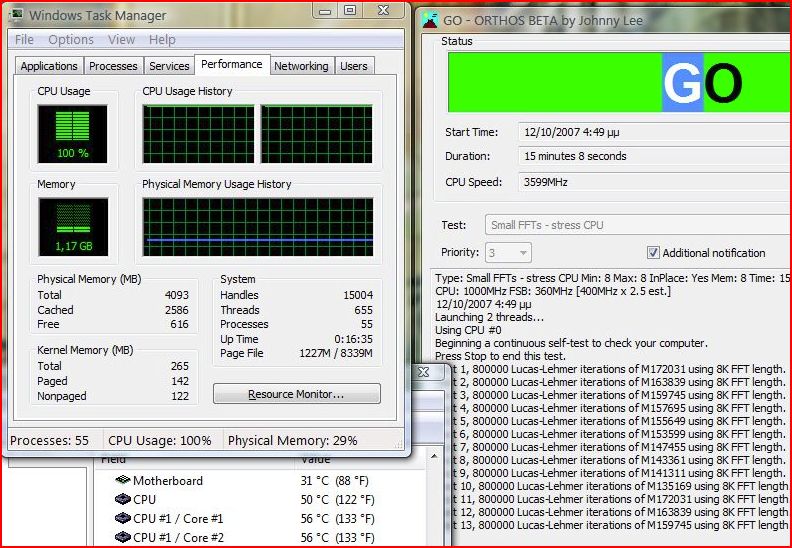The height and width of the screenshot is (548, 792).
Task: Switch to the Applications tab
Action: tap(49, 66)
